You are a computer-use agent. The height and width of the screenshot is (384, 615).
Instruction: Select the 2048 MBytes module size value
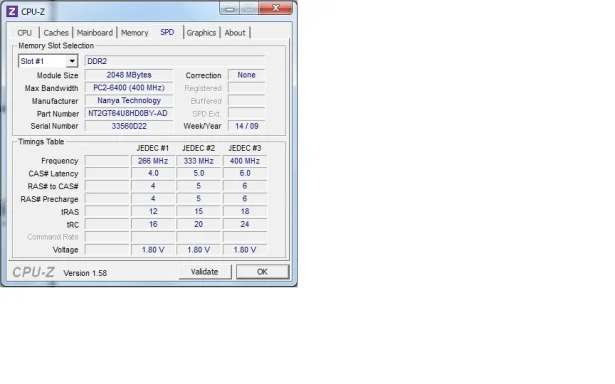129,75
